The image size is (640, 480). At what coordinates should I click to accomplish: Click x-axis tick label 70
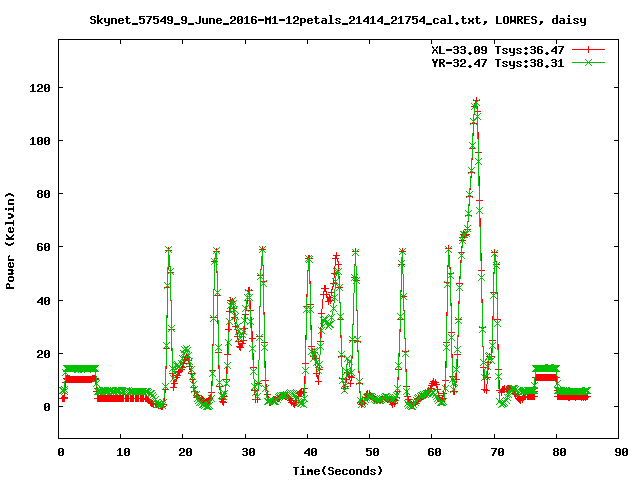(x=497, y=452)
